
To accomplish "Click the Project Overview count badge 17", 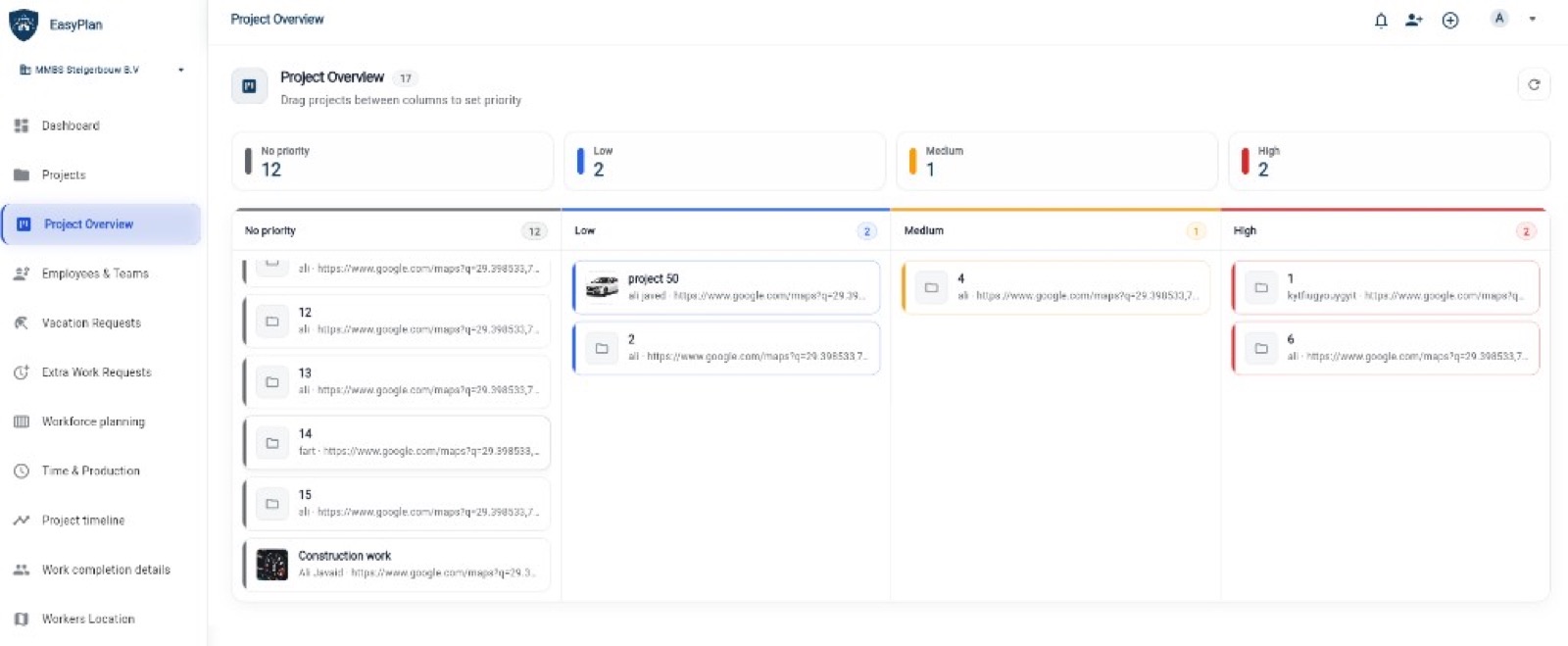I will click(406, 78).
